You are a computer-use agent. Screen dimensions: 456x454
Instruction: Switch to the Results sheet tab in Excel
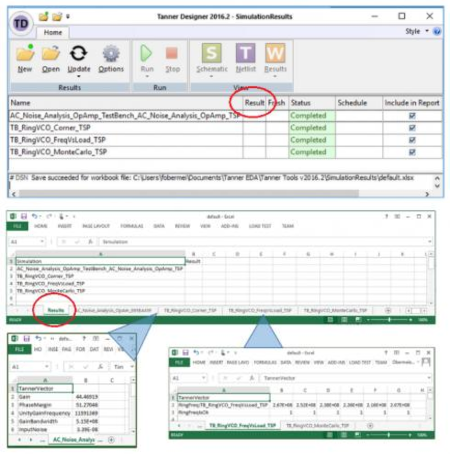[56, 310]
